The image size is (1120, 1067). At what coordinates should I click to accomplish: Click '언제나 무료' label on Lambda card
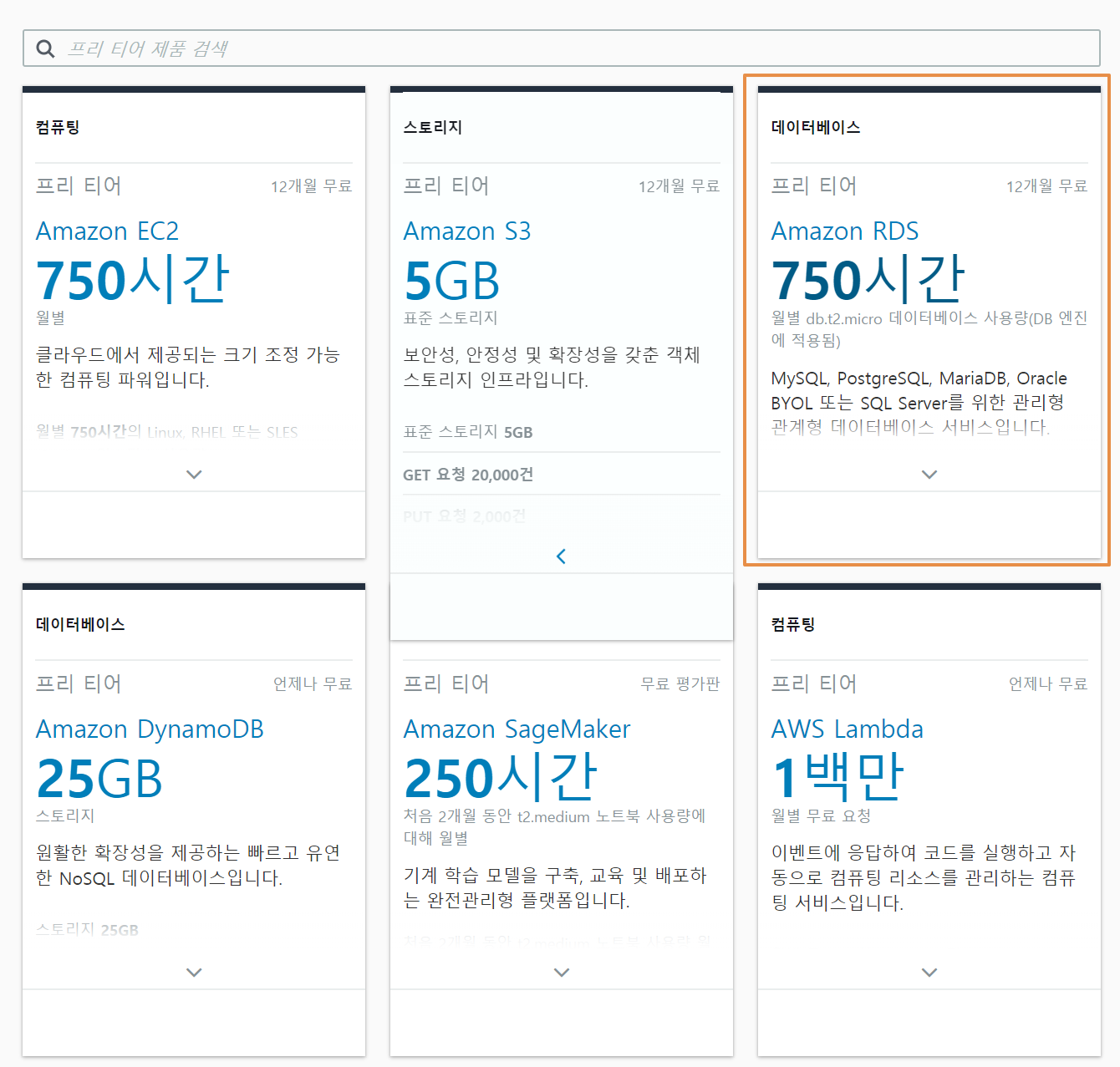click(1049, 684)
